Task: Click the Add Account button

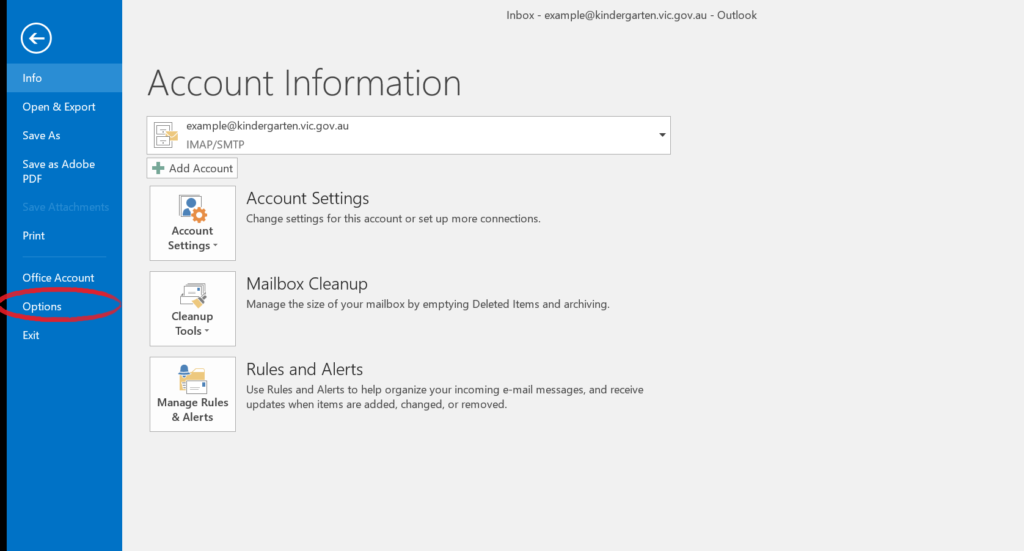Action: [192, 168]
